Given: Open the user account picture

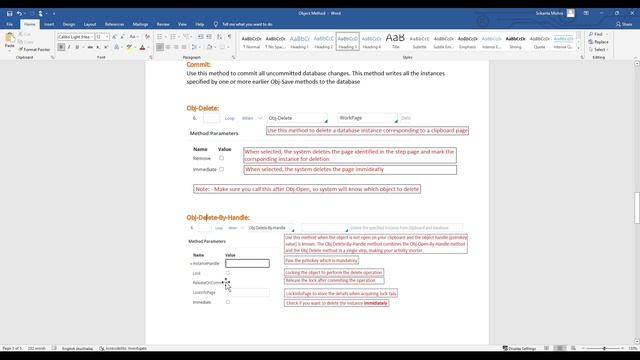Looking at the screenshot, I should tap(571, 13).
